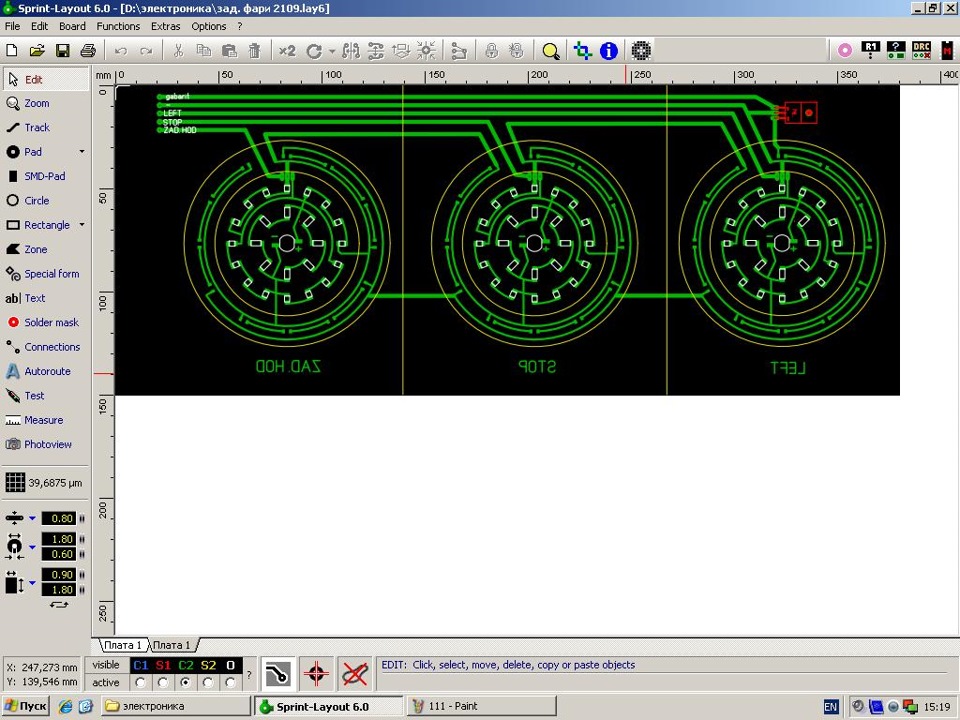The height and width of the screenshot is (720, 960).
Task: Click the pad outer diameter 1.80 field
Action: click(x=59, y=539)
